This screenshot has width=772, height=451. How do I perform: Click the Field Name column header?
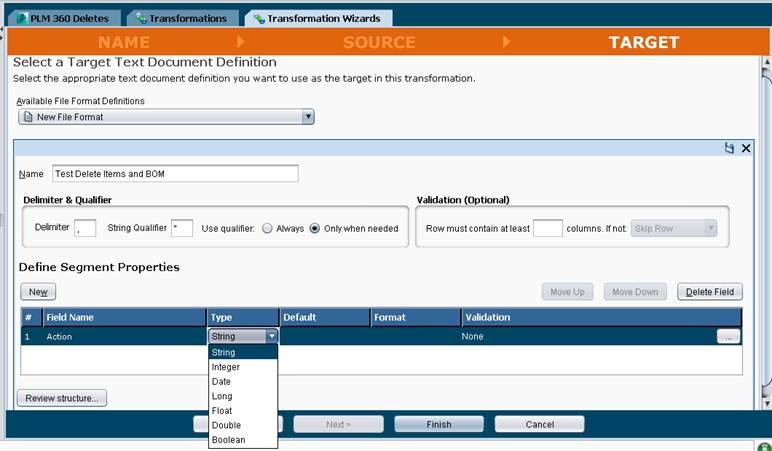click(x=125, y=318)
